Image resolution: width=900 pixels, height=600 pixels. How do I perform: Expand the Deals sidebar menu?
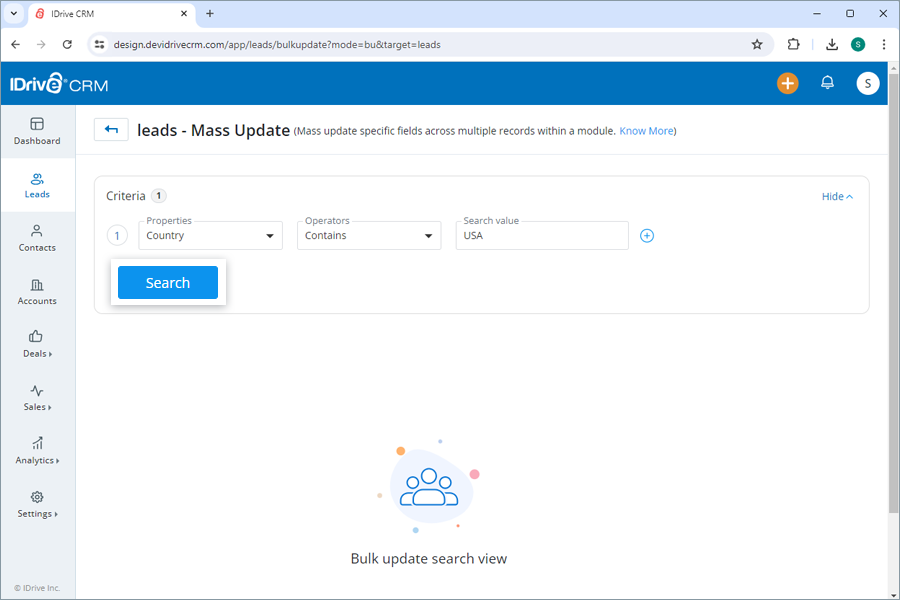click(37, 344)
